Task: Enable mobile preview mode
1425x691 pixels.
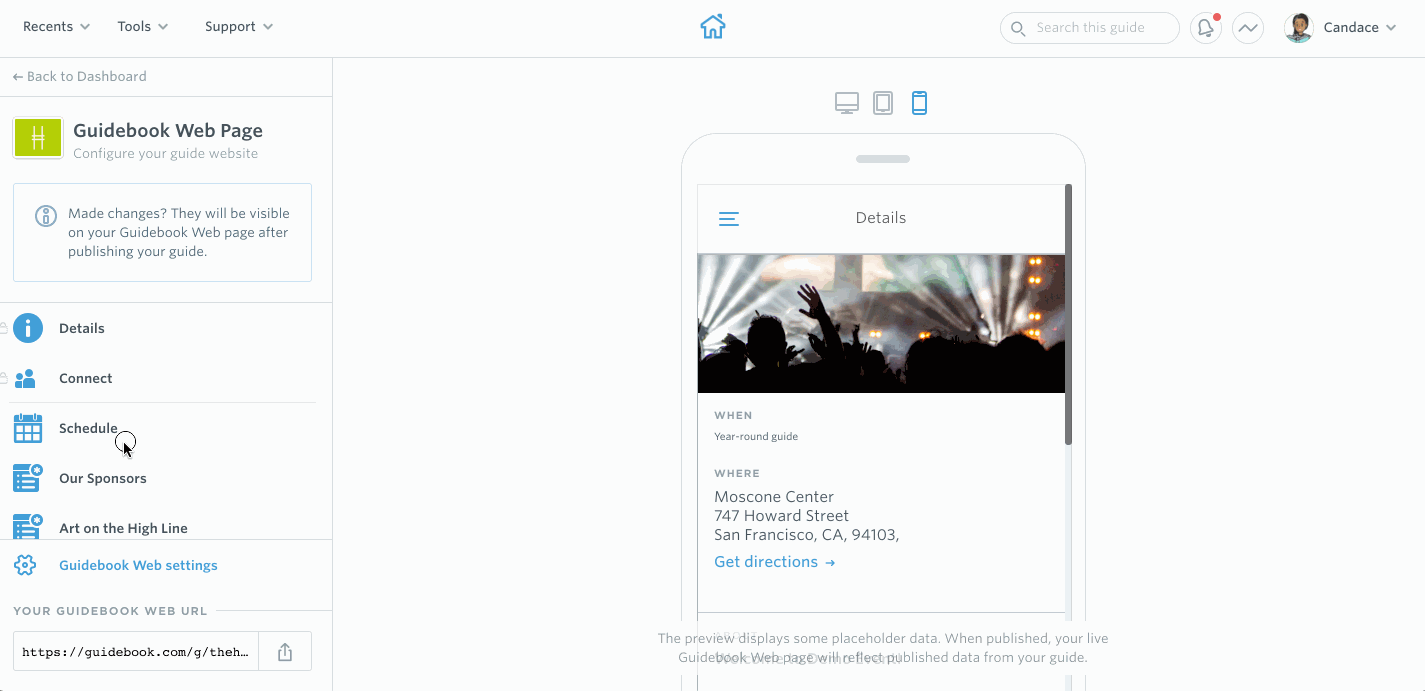Action: (x=919, y=102)
